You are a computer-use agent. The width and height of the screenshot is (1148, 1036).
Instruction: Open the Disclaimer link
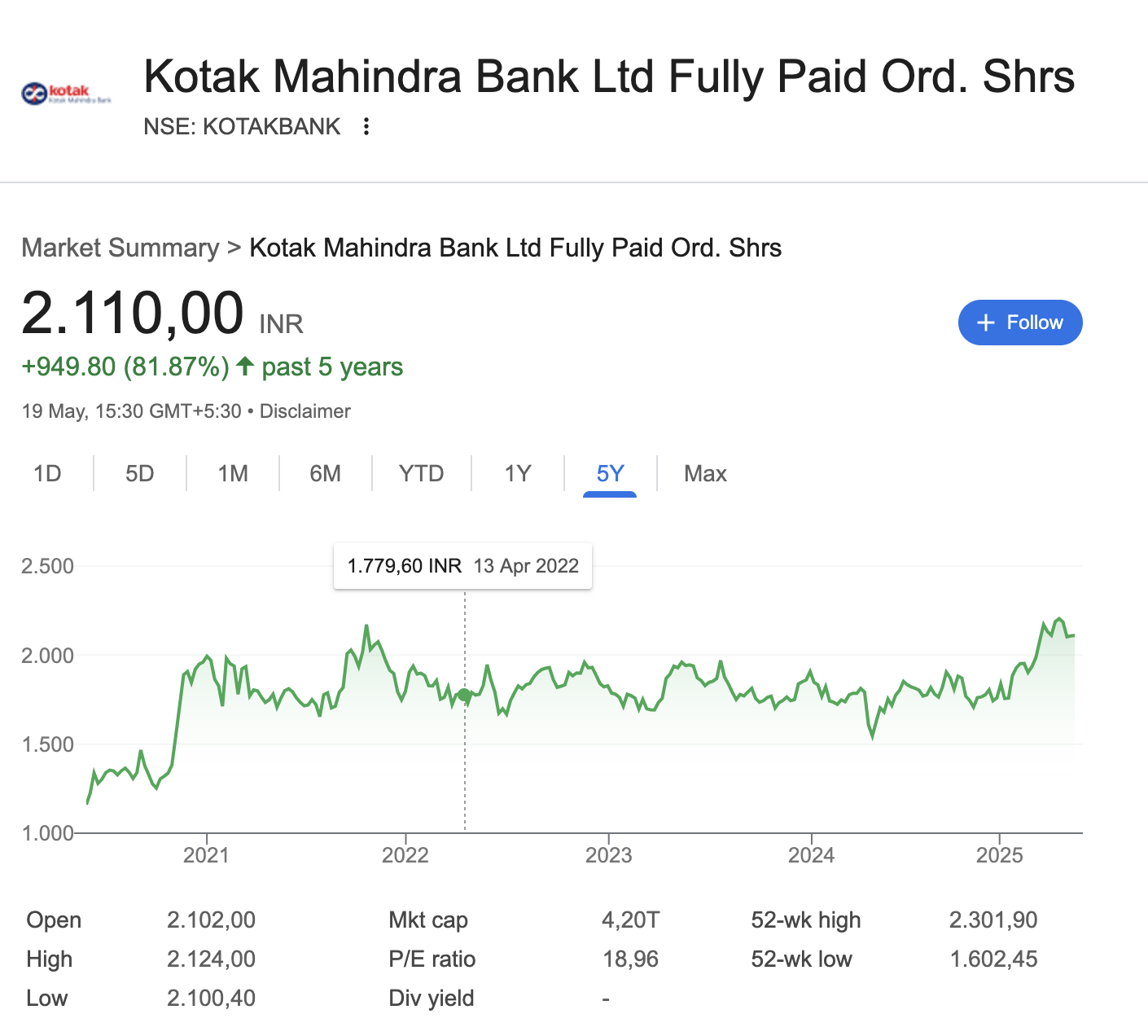(305, 411)
